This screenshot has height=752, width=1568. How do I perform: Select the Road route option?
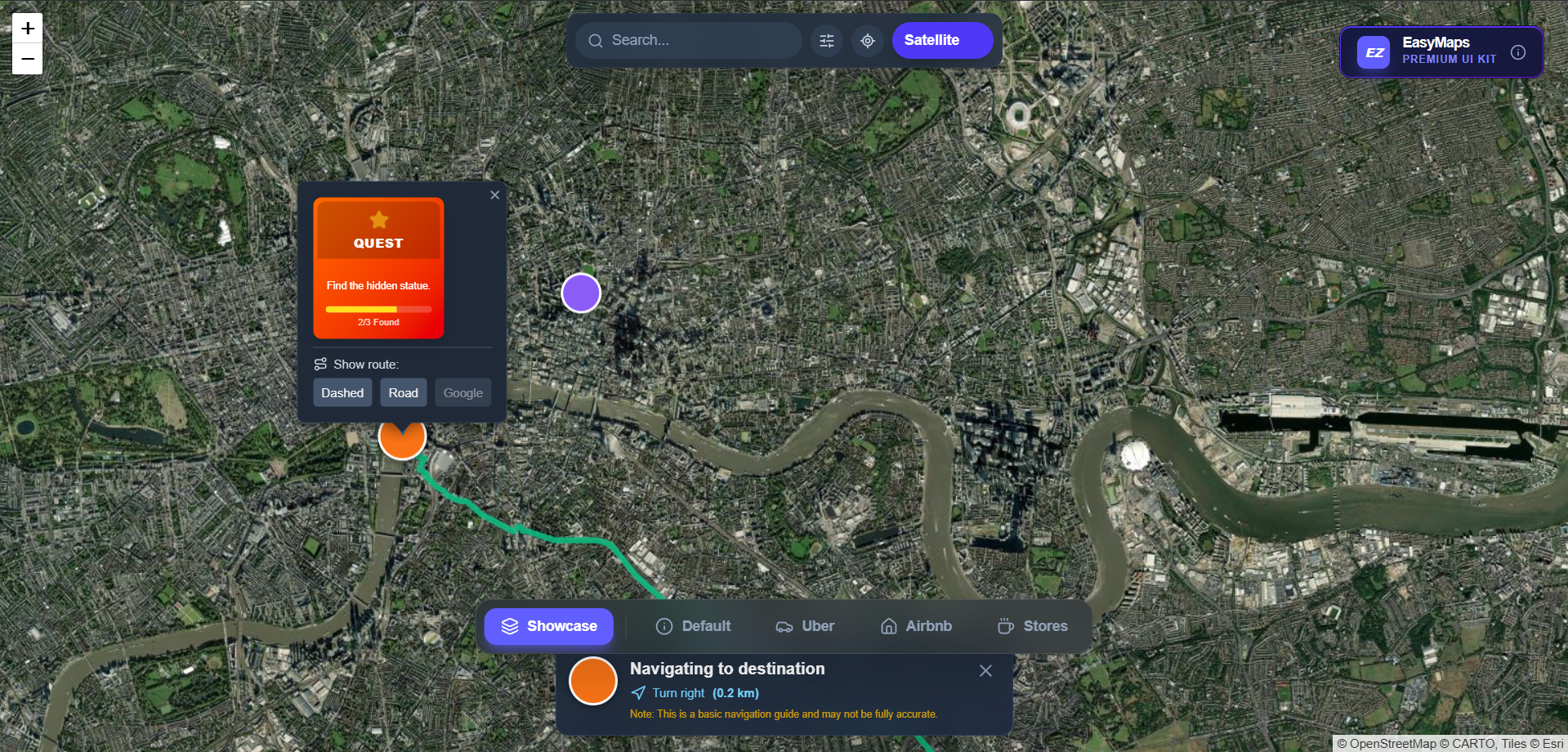coord(404,392)
